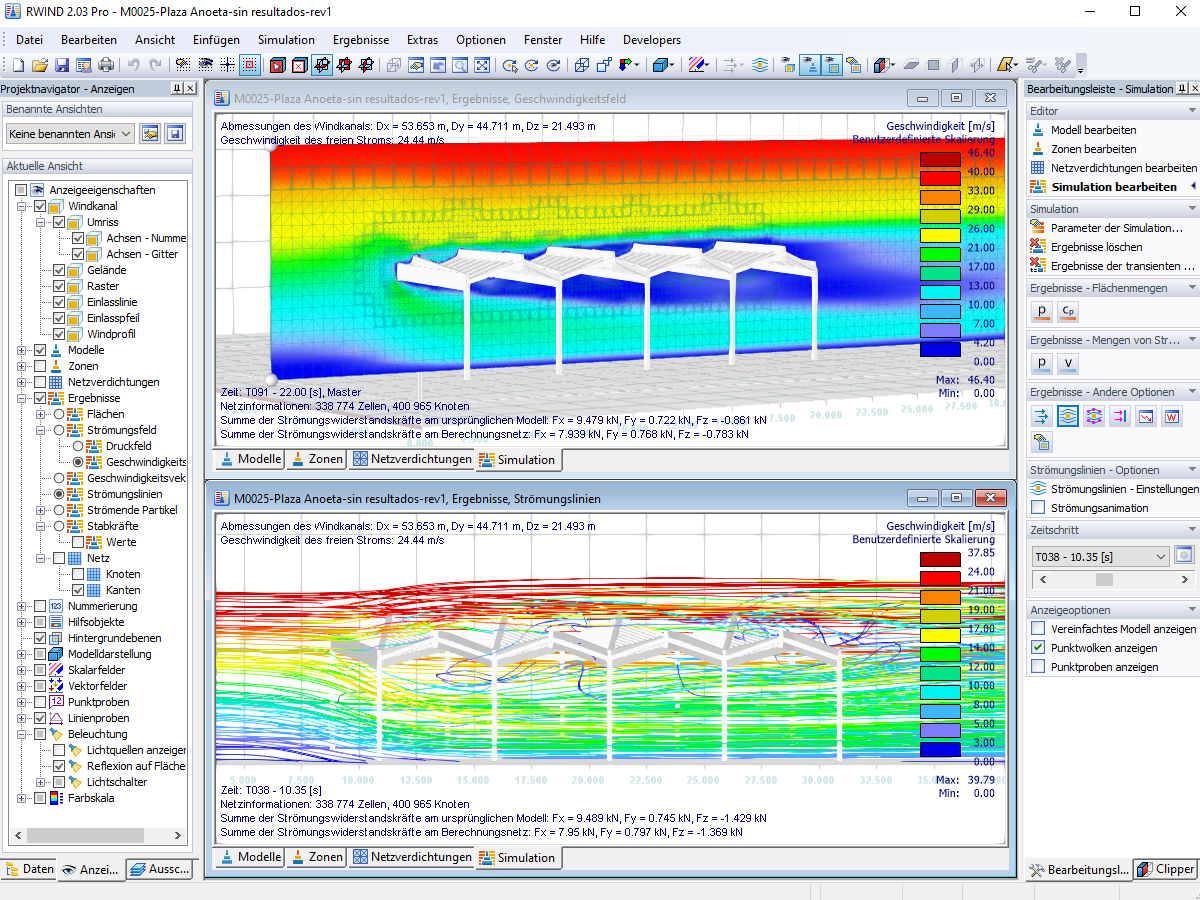This screenshot has width=1200, height=900.
Task: Click the zoom window magnifier icon in toolbar
Action: pyautogui.click(x=460, y=65)
